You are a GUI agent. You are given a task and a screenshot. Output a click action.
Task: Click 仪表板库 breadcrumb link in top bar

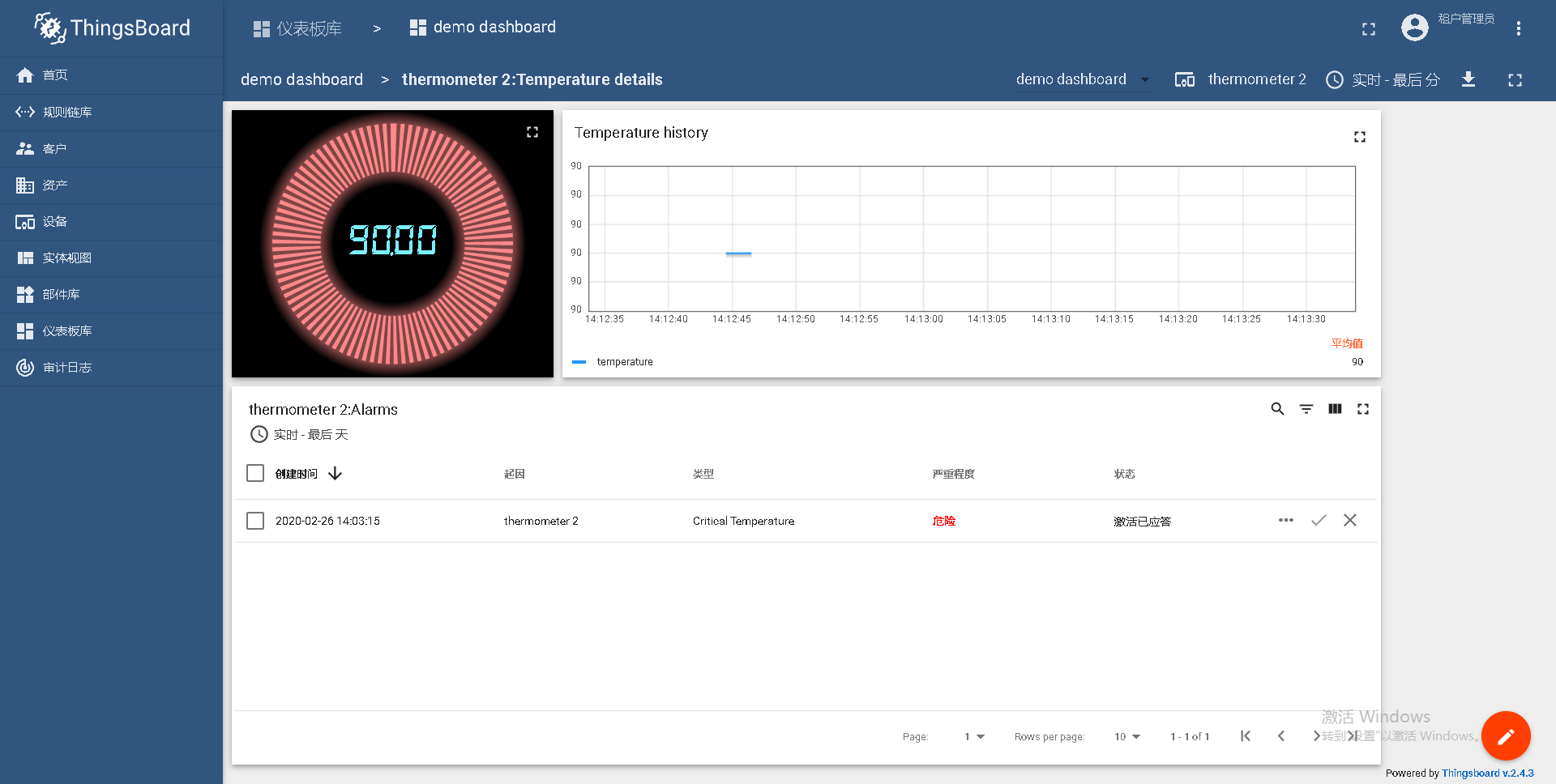[297, 28]
